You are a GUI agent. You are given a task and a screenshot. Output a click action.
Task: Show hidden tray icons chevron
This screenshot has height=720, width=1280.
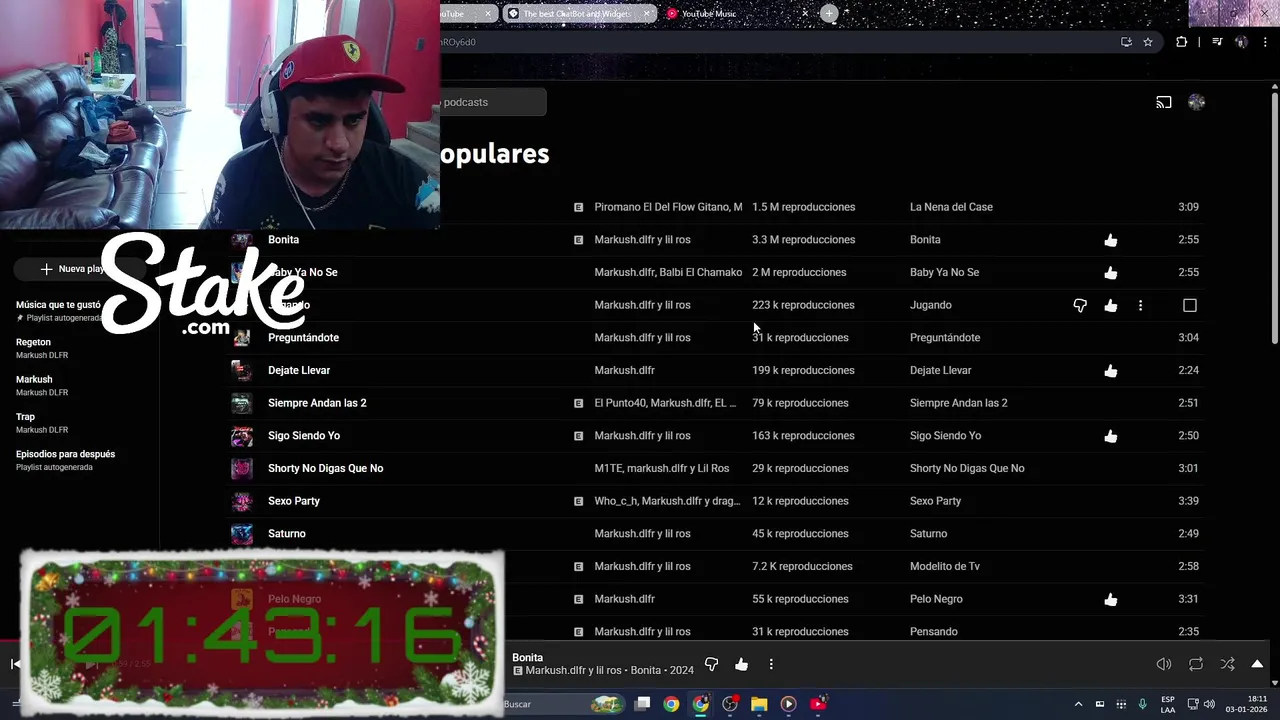(1078, 704)
